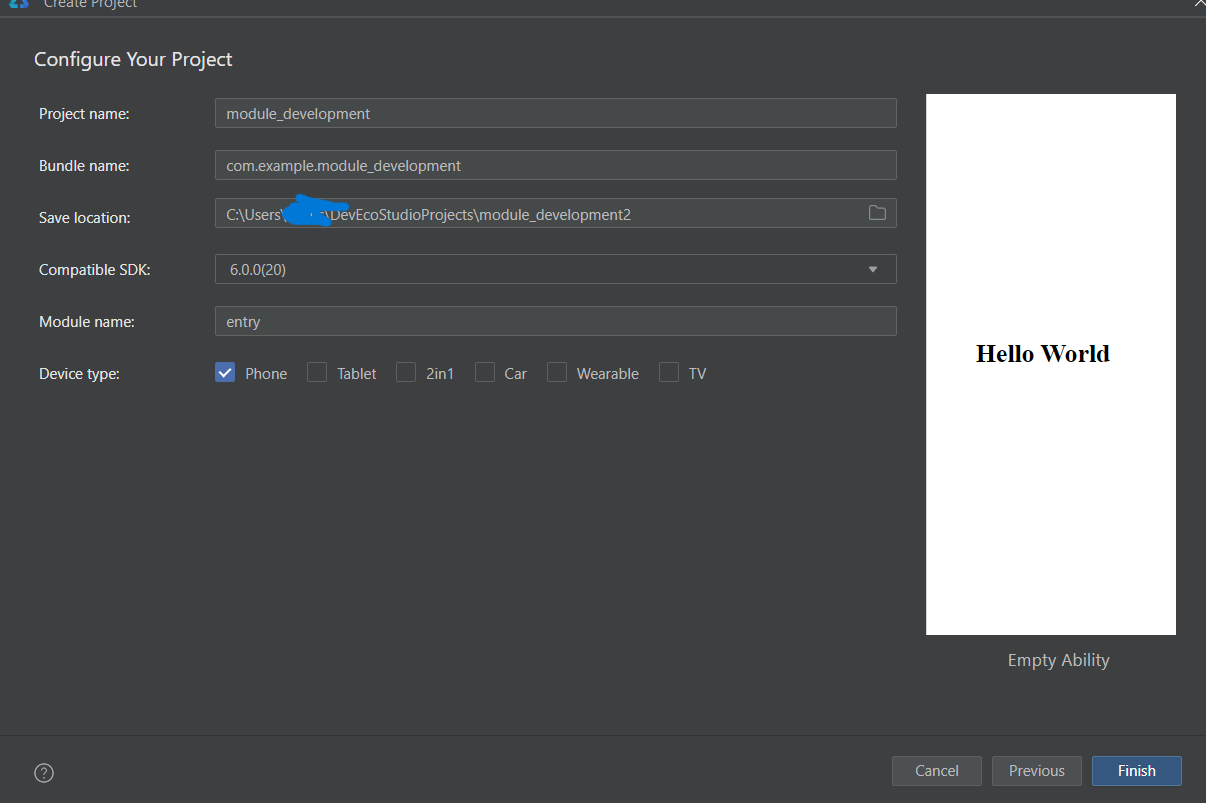Click the Hello World template preview

(1050, 364)
